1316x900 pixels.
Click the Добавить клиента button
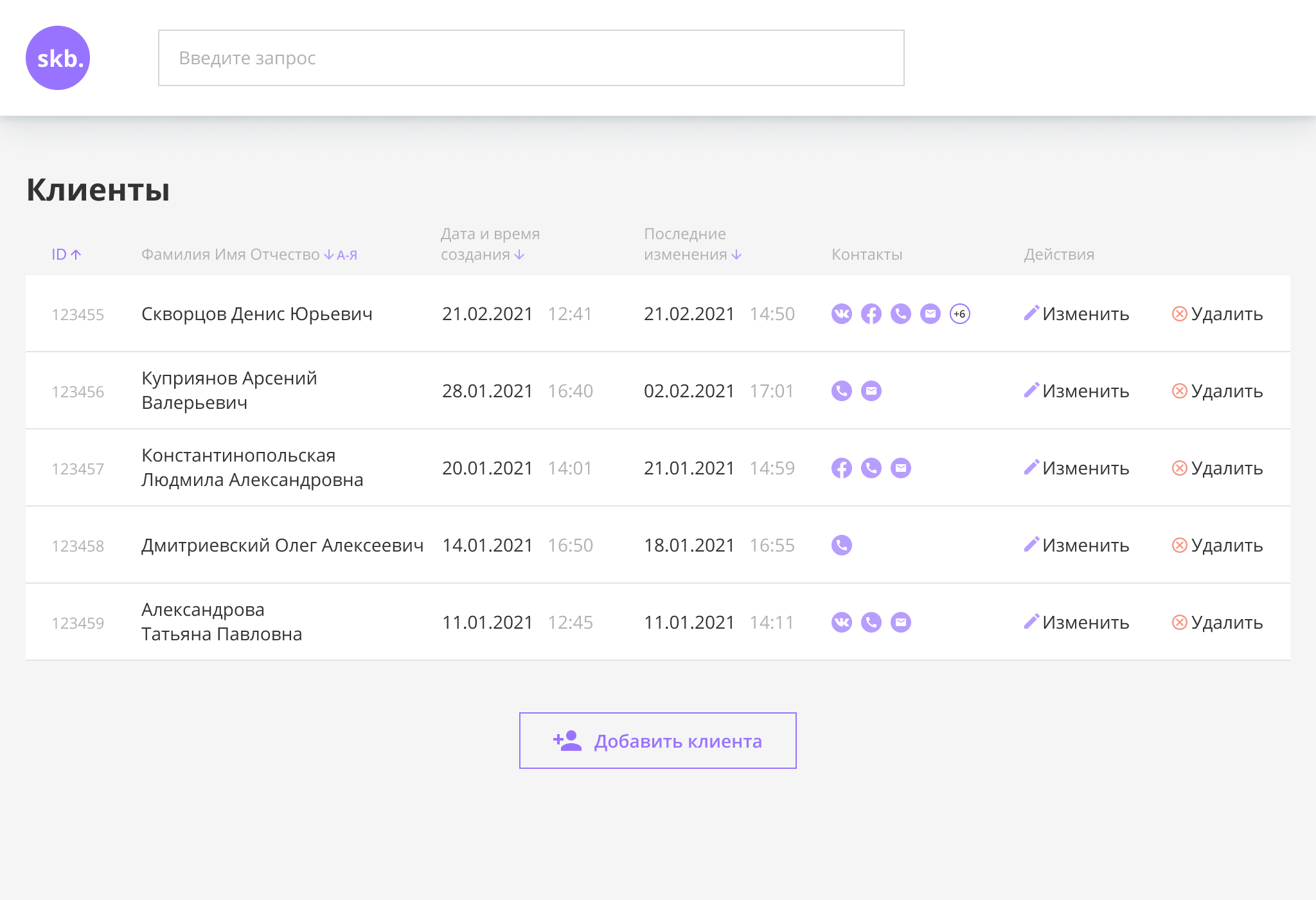(657, 741)
